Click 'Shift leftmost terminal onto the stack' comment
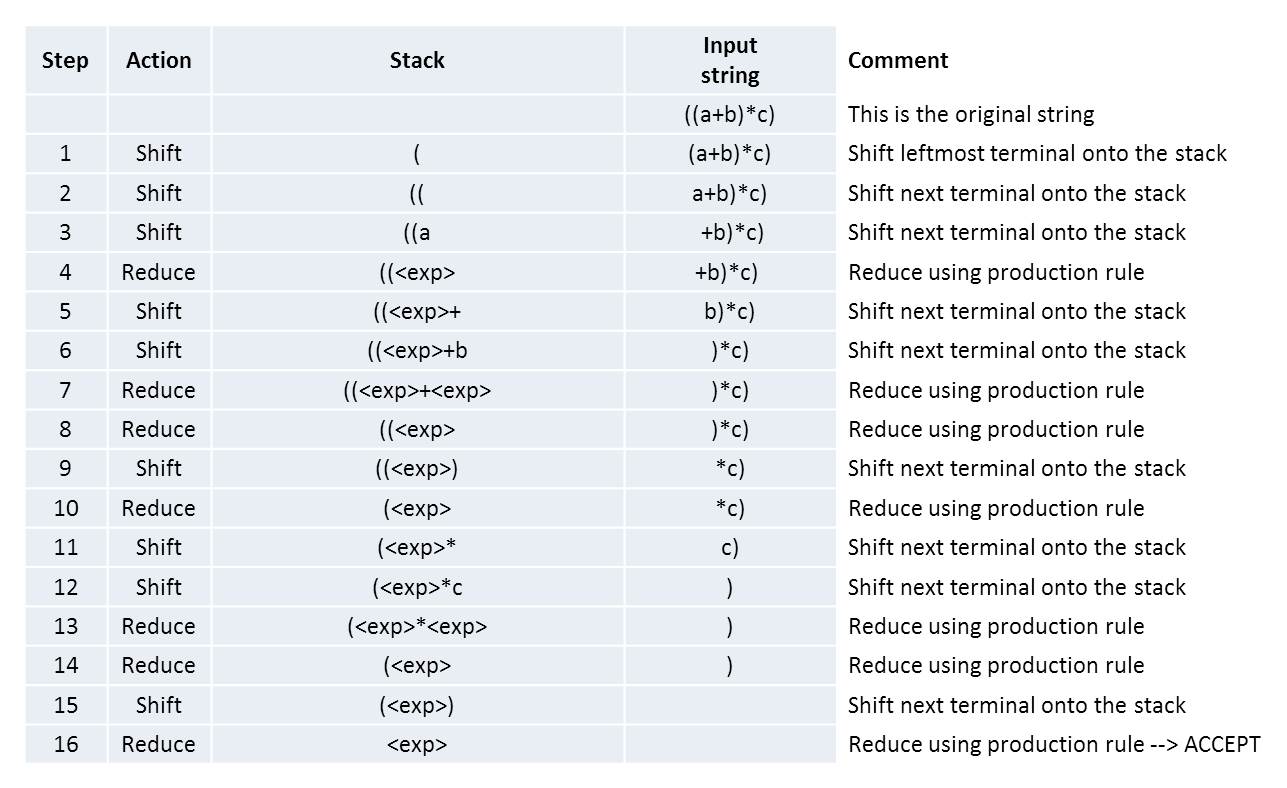Screen dimensions: 1287x788 pyautogui.click(x=1037, y=153)
